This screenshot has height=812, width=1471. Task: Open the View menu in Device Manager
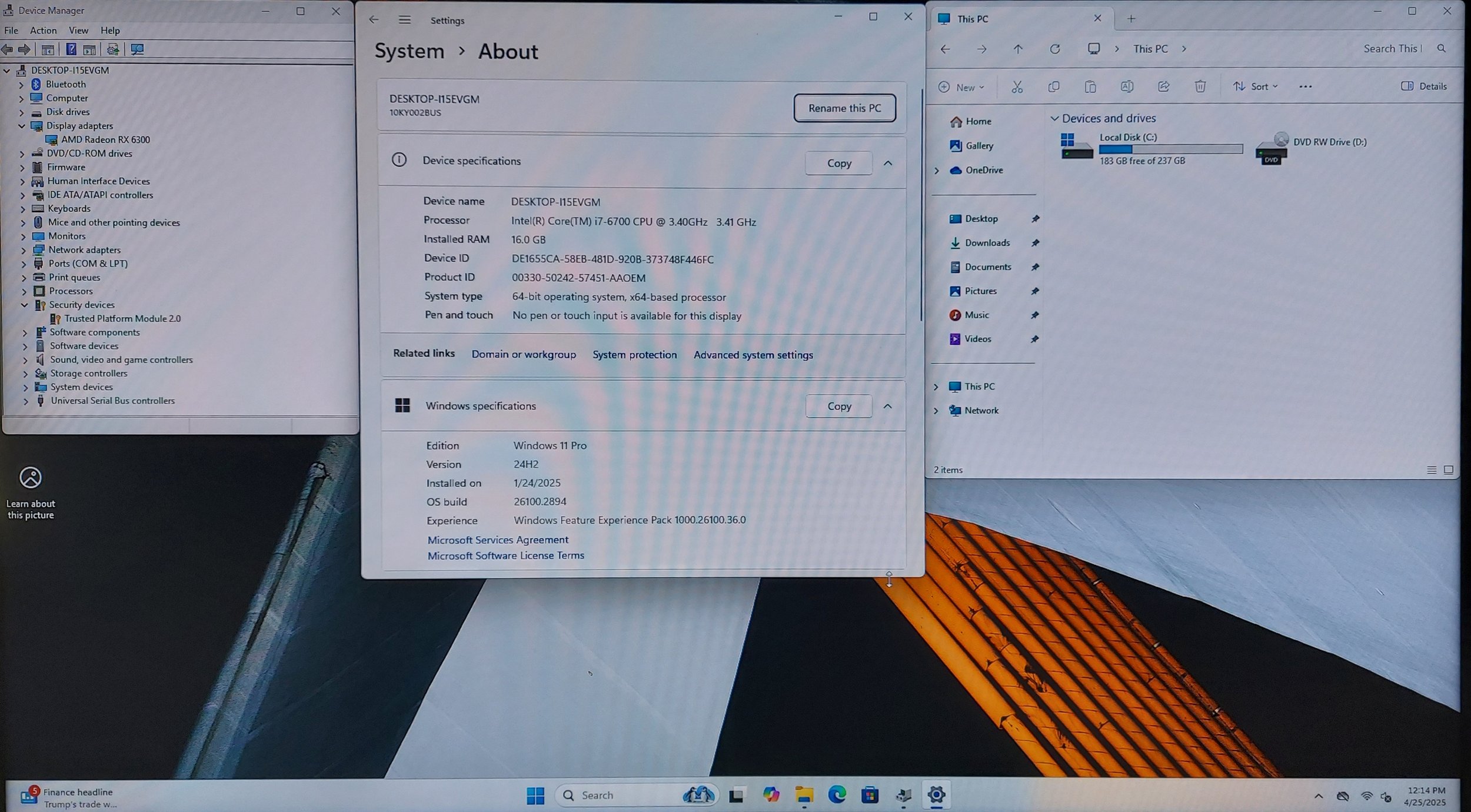(78, 31)
